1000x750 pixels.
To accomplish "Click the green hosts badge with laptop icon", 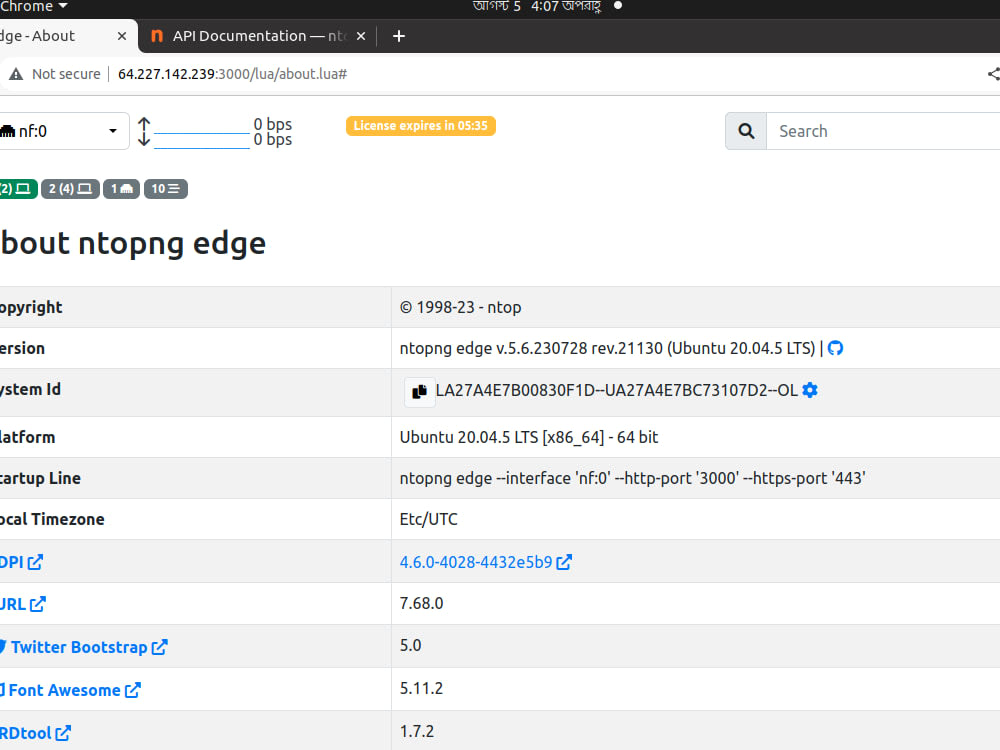I will point(18,189).
